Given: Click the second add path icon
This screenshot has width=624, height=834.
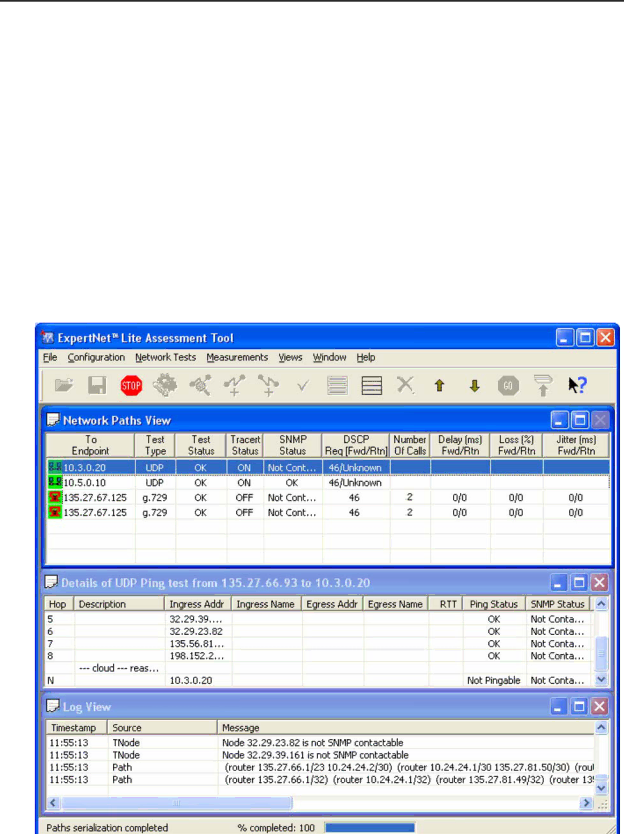Looking at the screenshot, I should [x=269, y=385].
